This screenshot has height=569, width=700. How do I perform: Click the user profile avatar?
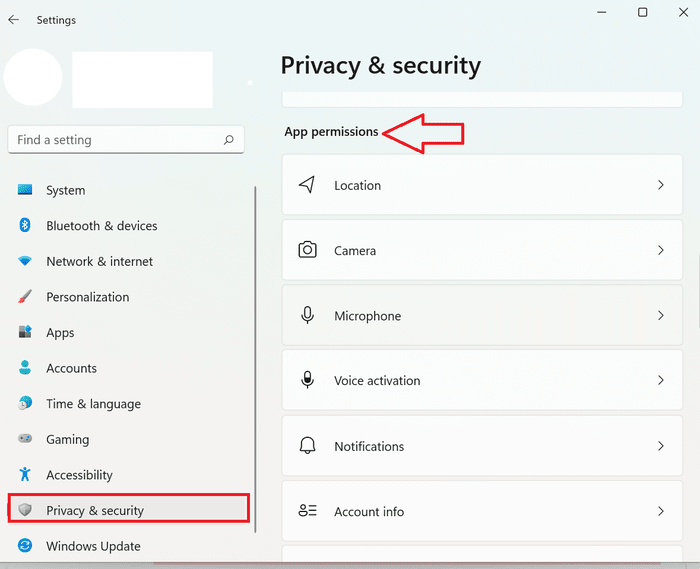click(33, 77)
